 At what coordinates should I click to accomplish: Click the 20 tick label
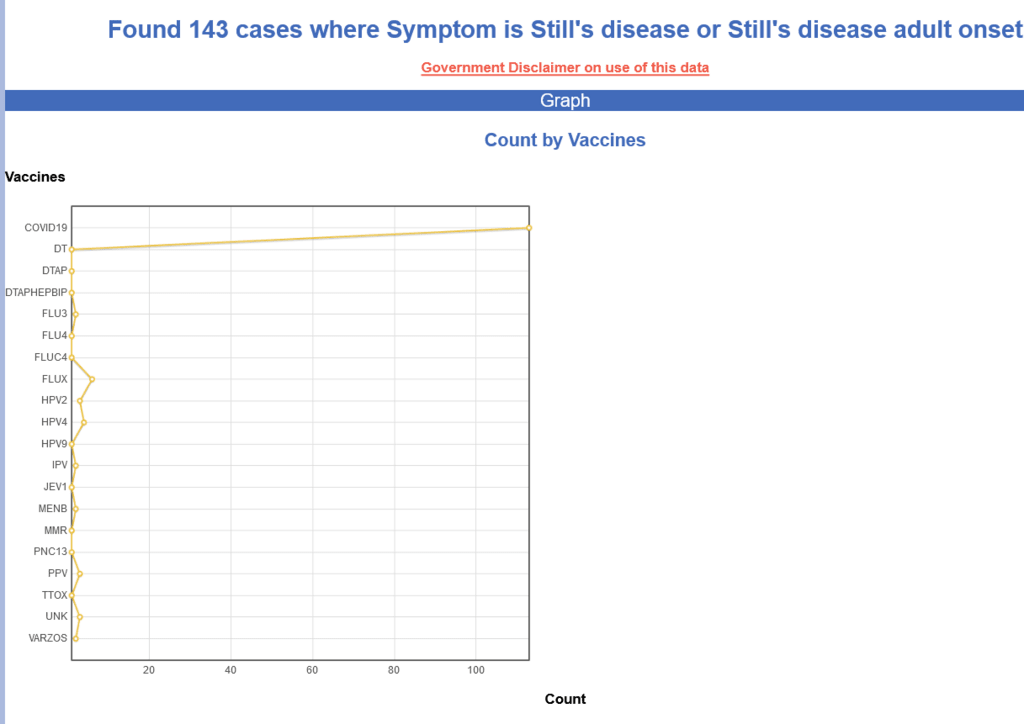(x=149, y=670)
